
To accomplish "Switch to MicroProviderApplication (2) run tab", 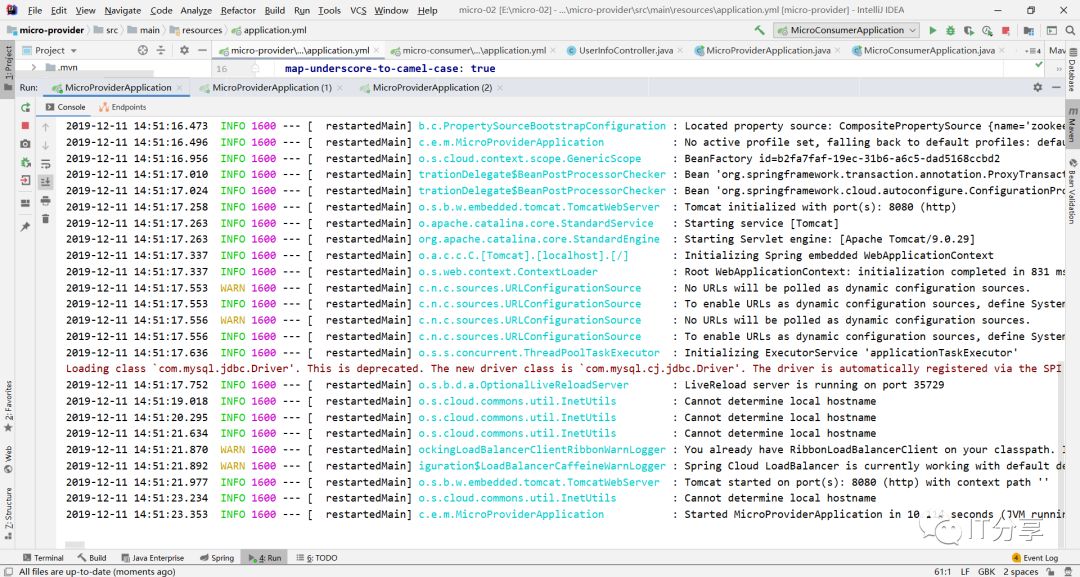I will (432, 87).
